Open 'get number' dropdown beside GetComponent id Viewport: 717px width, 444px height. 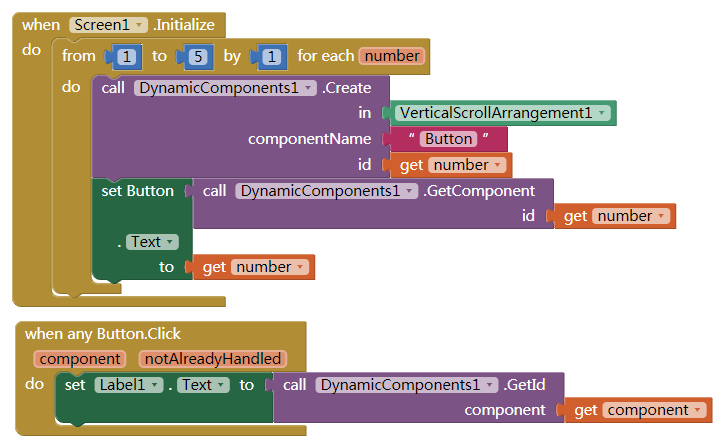coord(633,216)
